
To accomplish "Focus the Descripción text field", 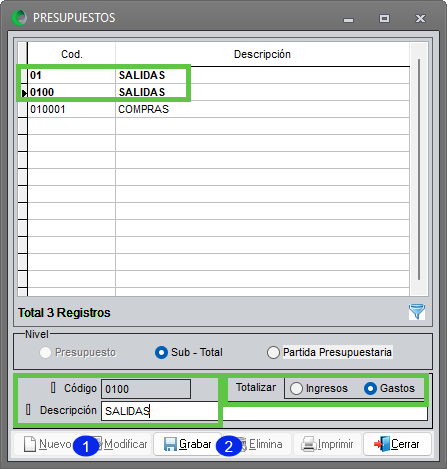I will [x=159, y=411].
